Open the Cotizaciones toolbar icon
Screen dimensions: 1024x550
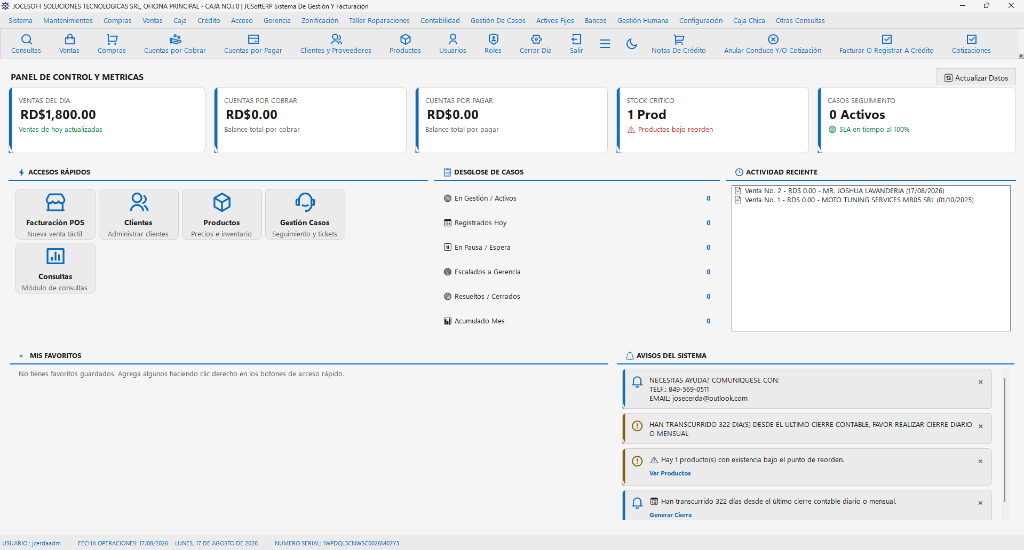[x=971, y=44]
